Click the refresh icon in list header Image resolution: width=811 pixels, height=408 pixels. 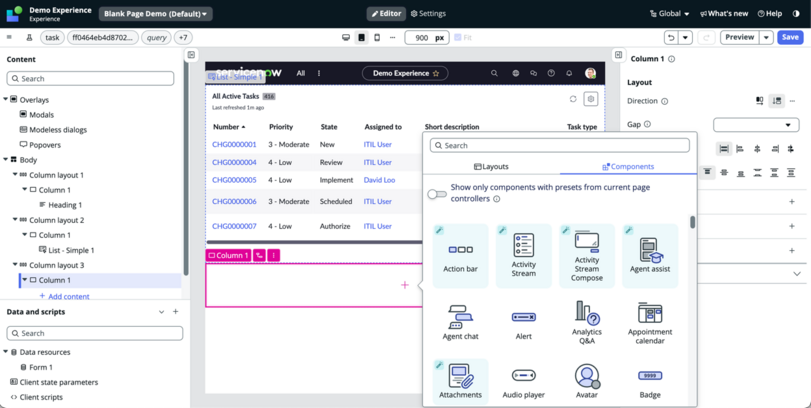pos(573,99)
